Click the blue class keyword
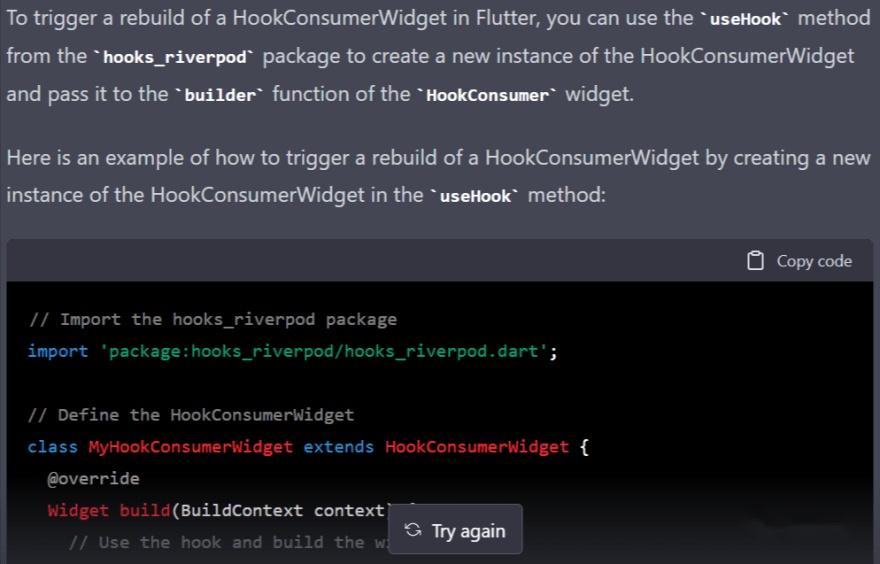880x564 pixels. 53,447
